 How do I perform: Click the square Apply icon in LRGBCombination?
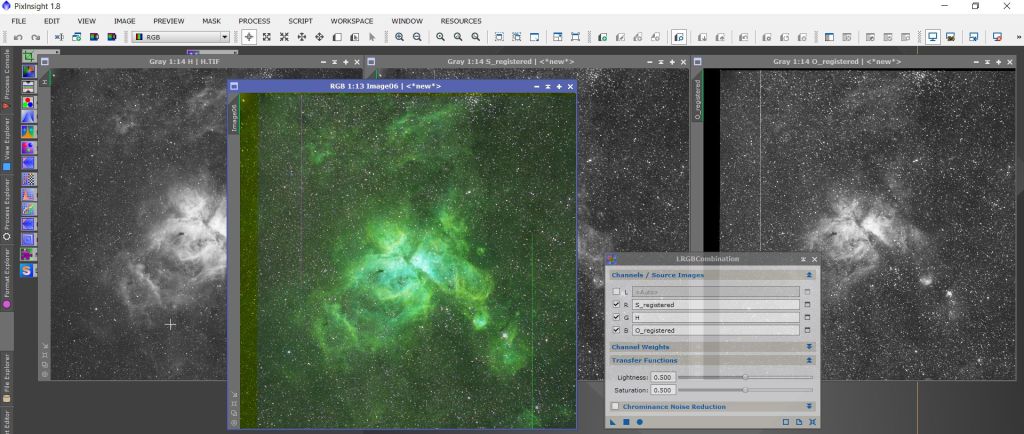[626, 422]
